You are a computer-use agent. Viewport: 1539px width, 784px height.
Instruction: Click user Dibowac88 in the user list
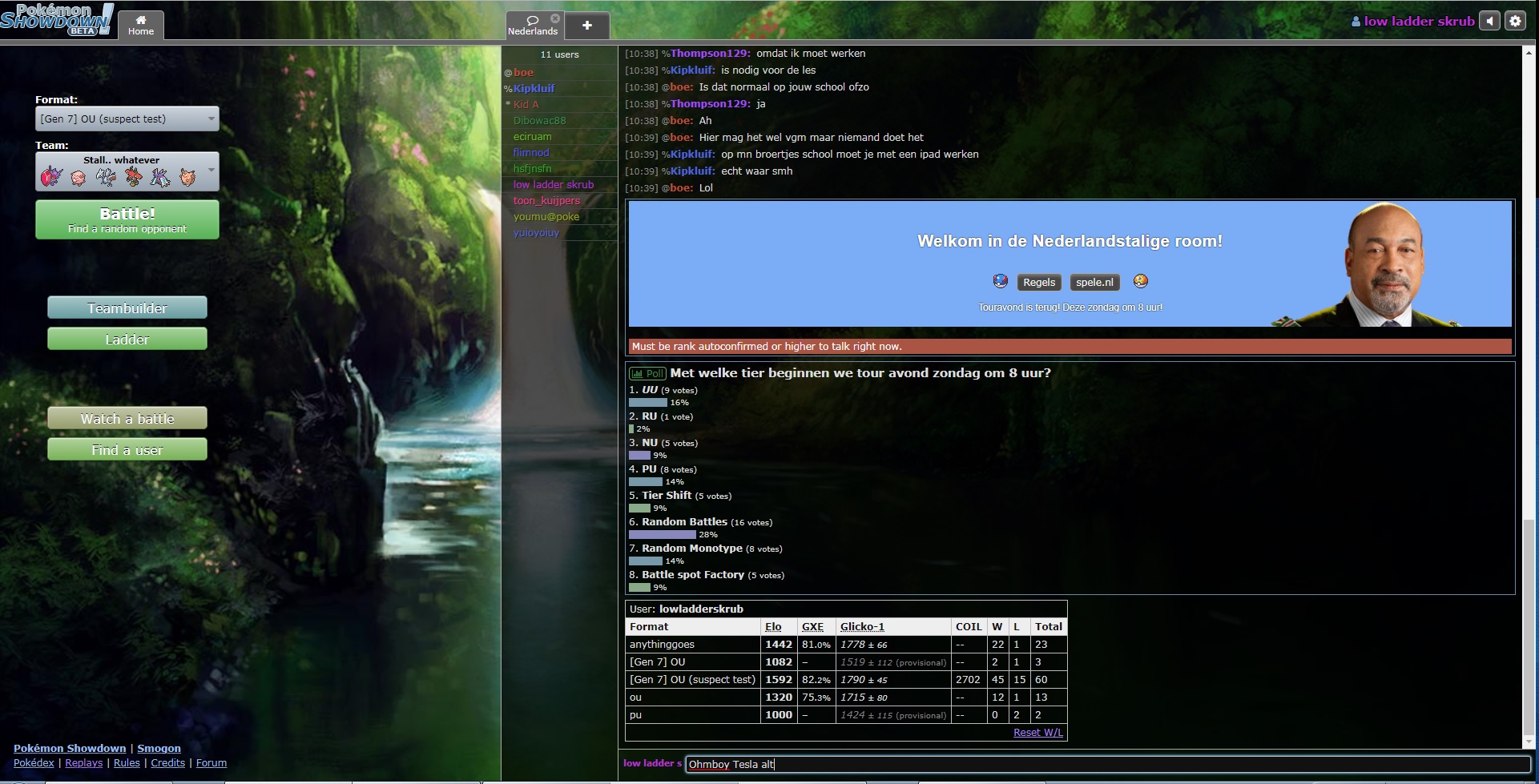559,120
